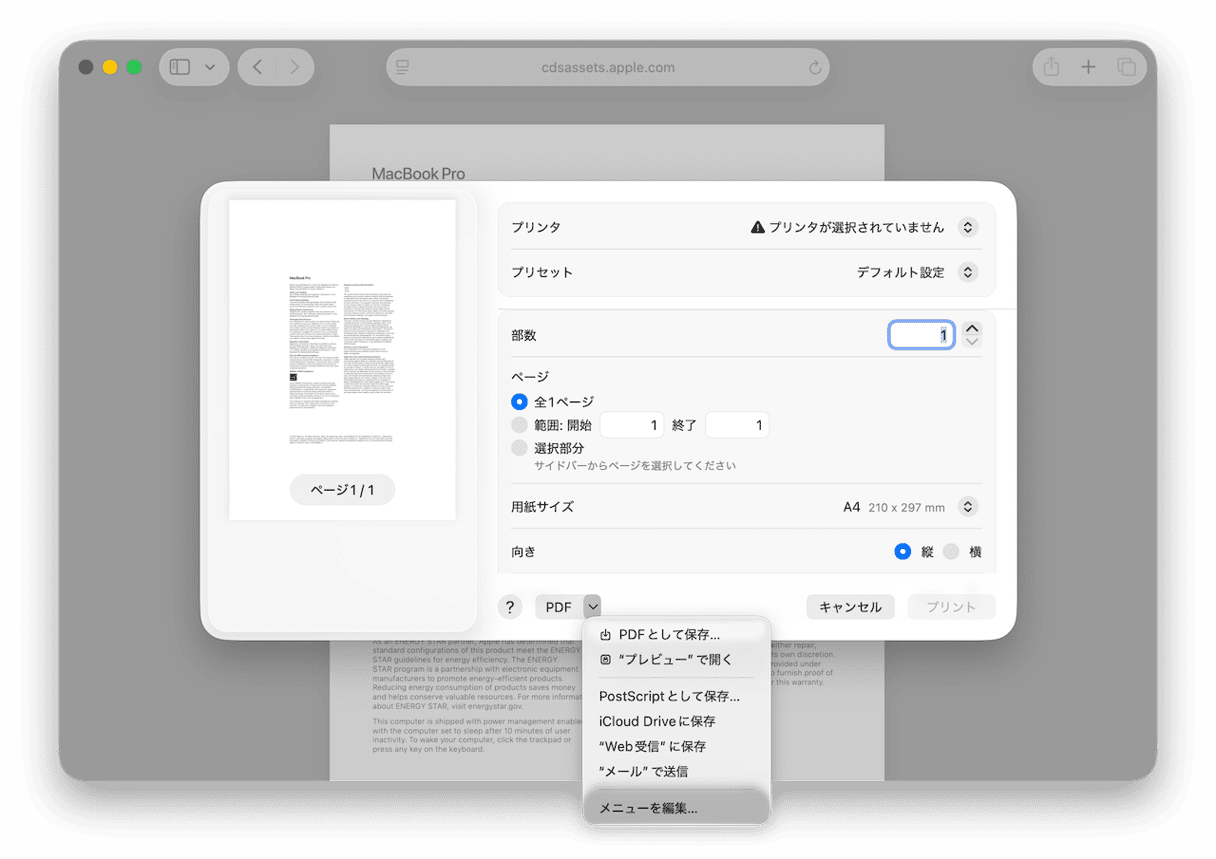Open the プリンタ selection dropdown
This screenshot has height=859, width=1216.
pyautogui.click(x=967, y=227)
